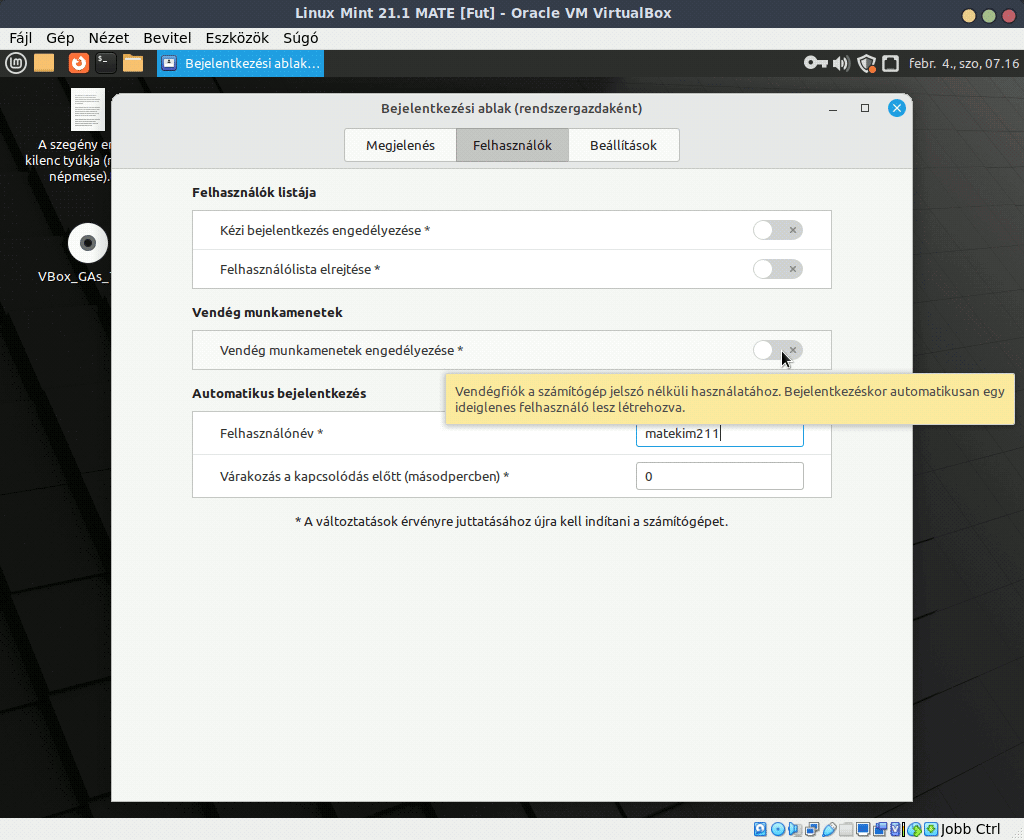Click the Automatikus bejelentkezés heading
The image size is (1024, 840).
coord(279,393)
